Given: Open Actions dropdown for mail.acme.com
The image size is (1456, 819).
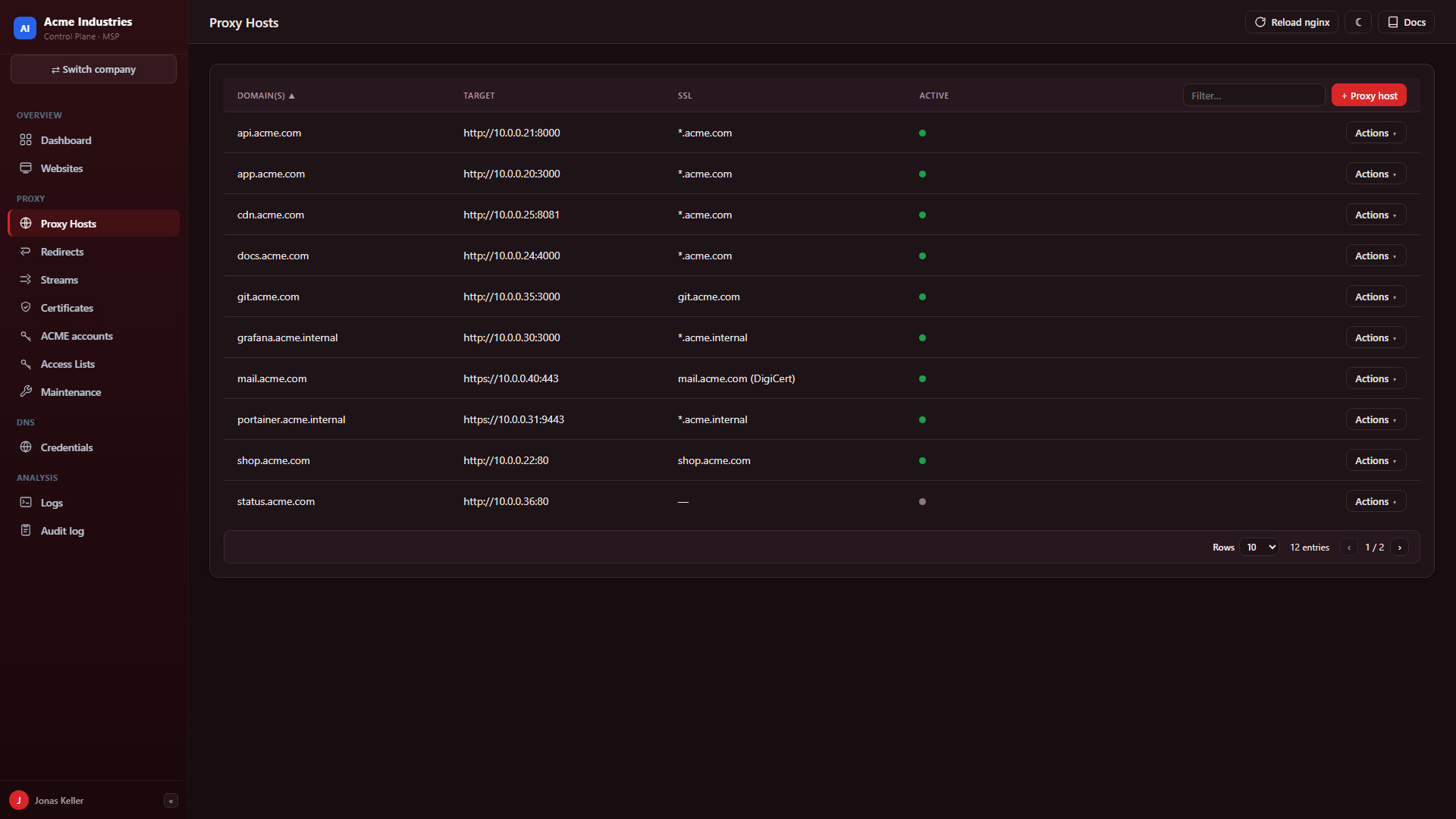Looking at the screenshot, I should 1376,378.
